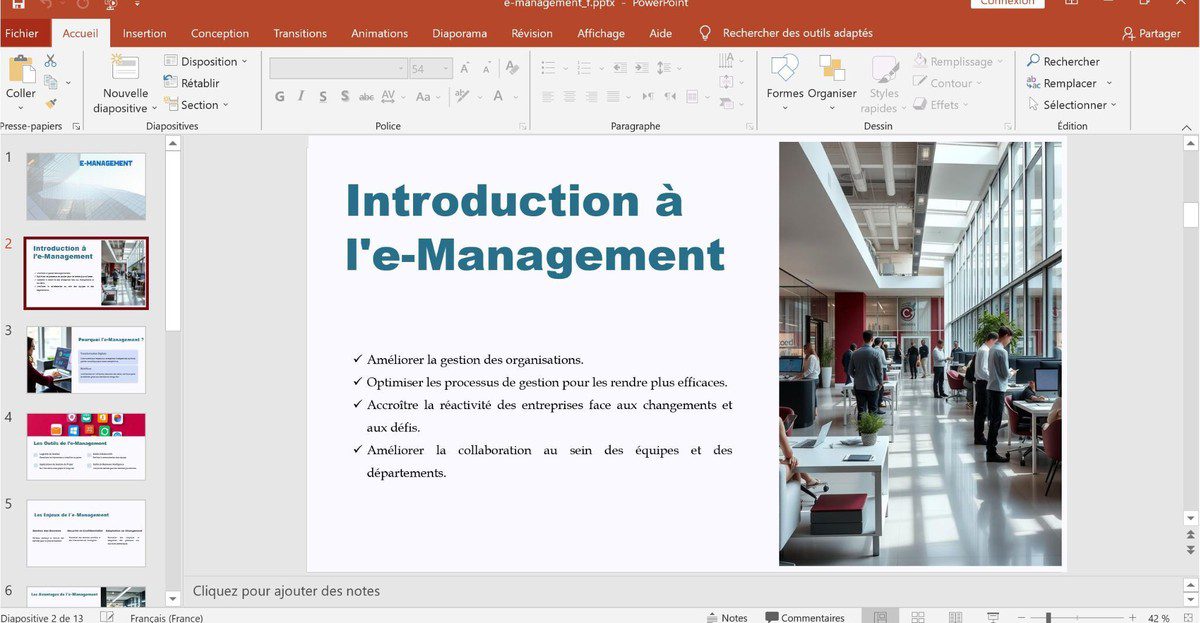Toggle text shadow S button
This screenshot has height=623, width=1200.
[x=345, y=97]
